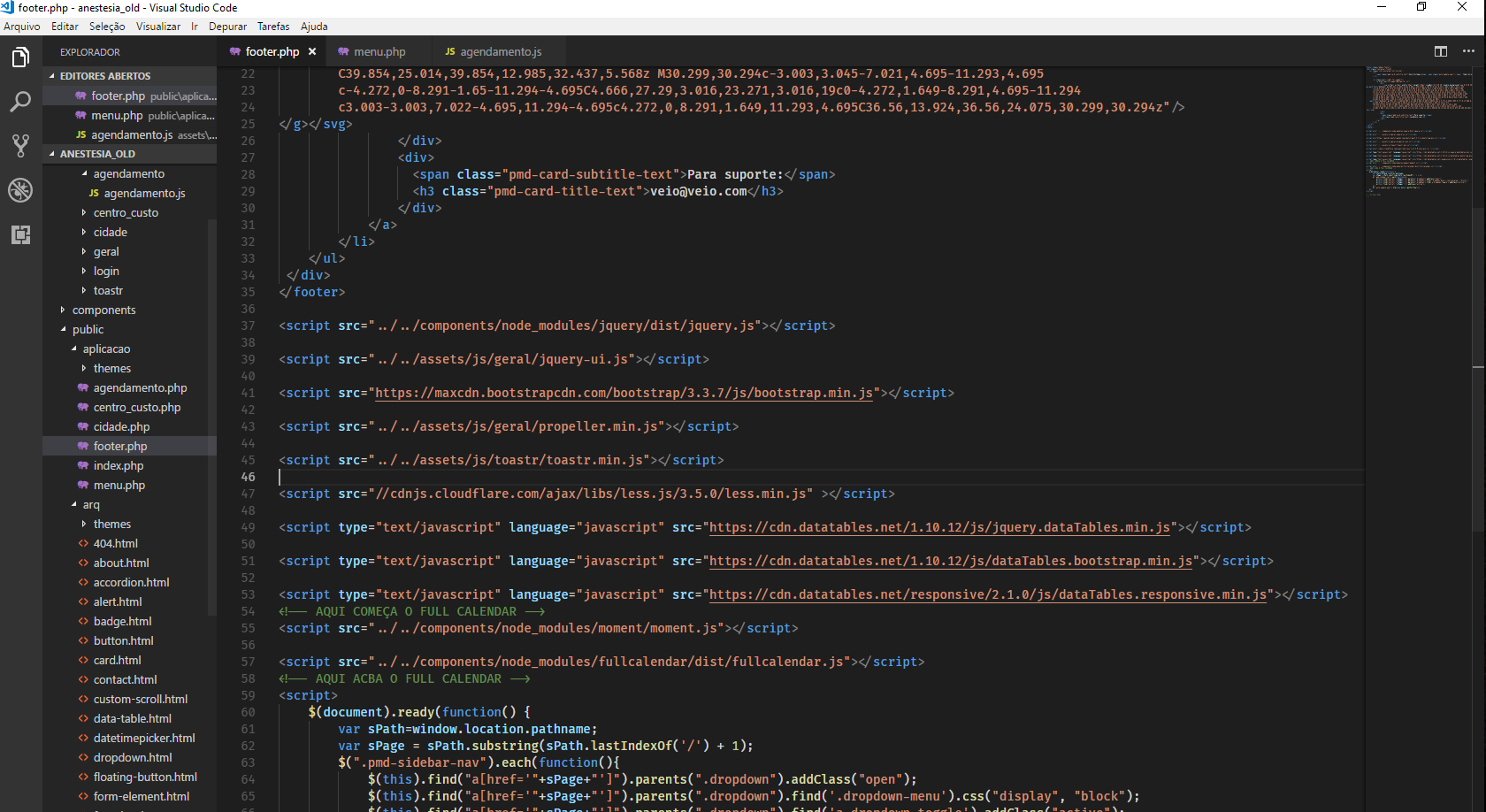Switch to the agendamento.js tab
Screen dimensions: 1486x812
tap(500, 51)
